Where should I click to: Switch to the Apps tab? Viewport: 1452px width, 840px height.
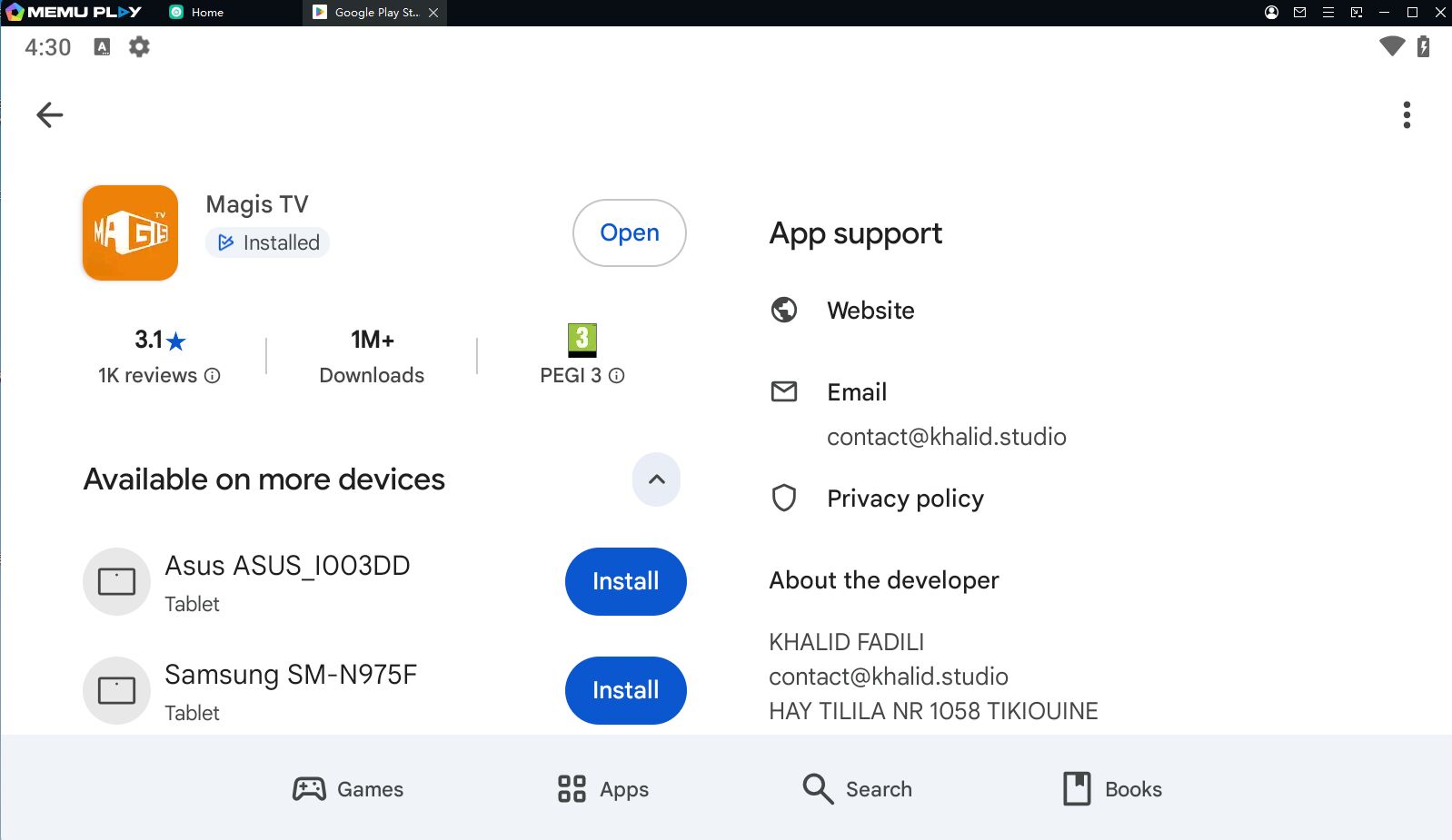pyautogui.click(x=603, y=789)
